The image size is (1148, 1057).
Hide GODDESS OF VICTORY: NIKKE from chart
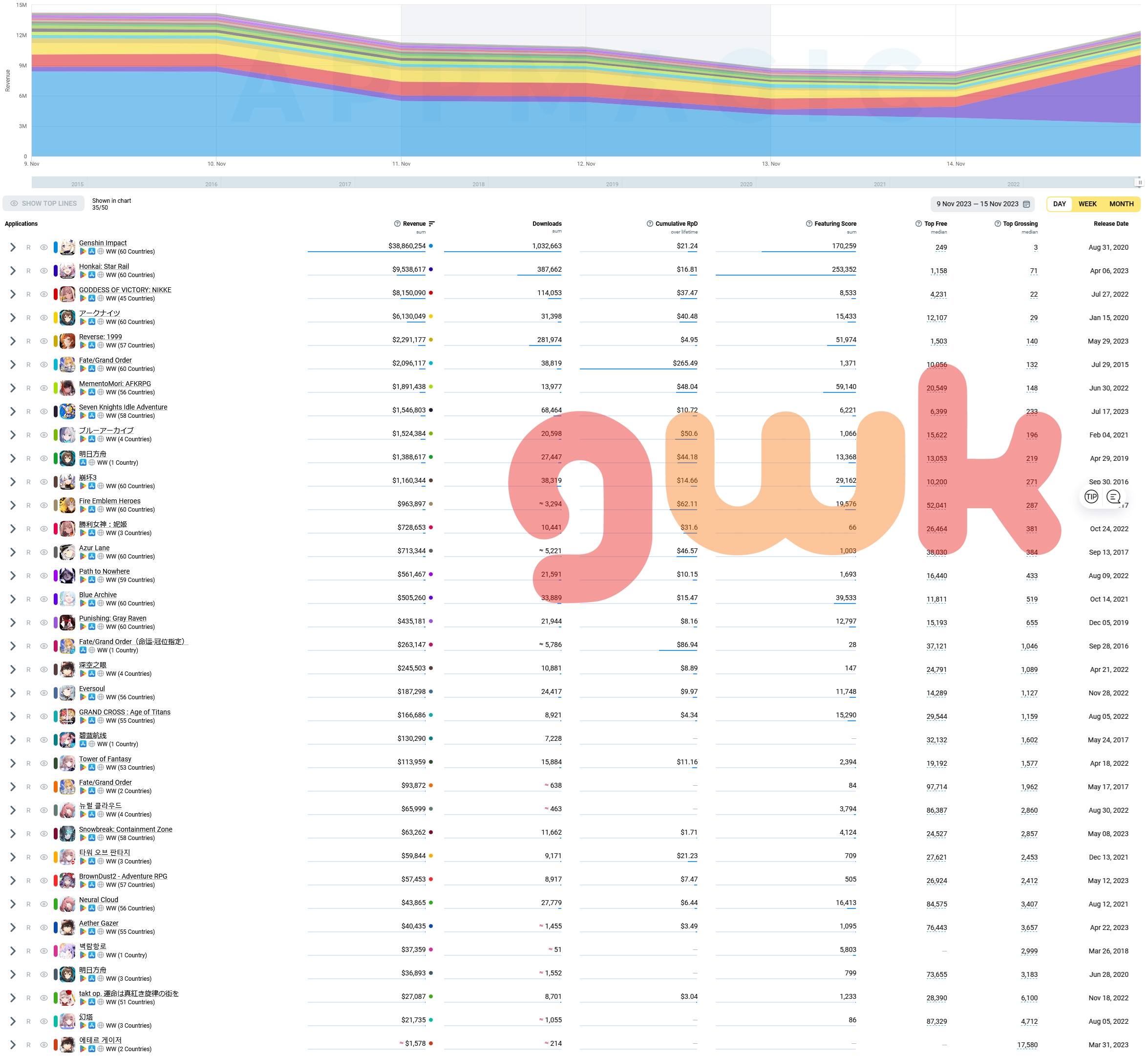tap(44, 294)
